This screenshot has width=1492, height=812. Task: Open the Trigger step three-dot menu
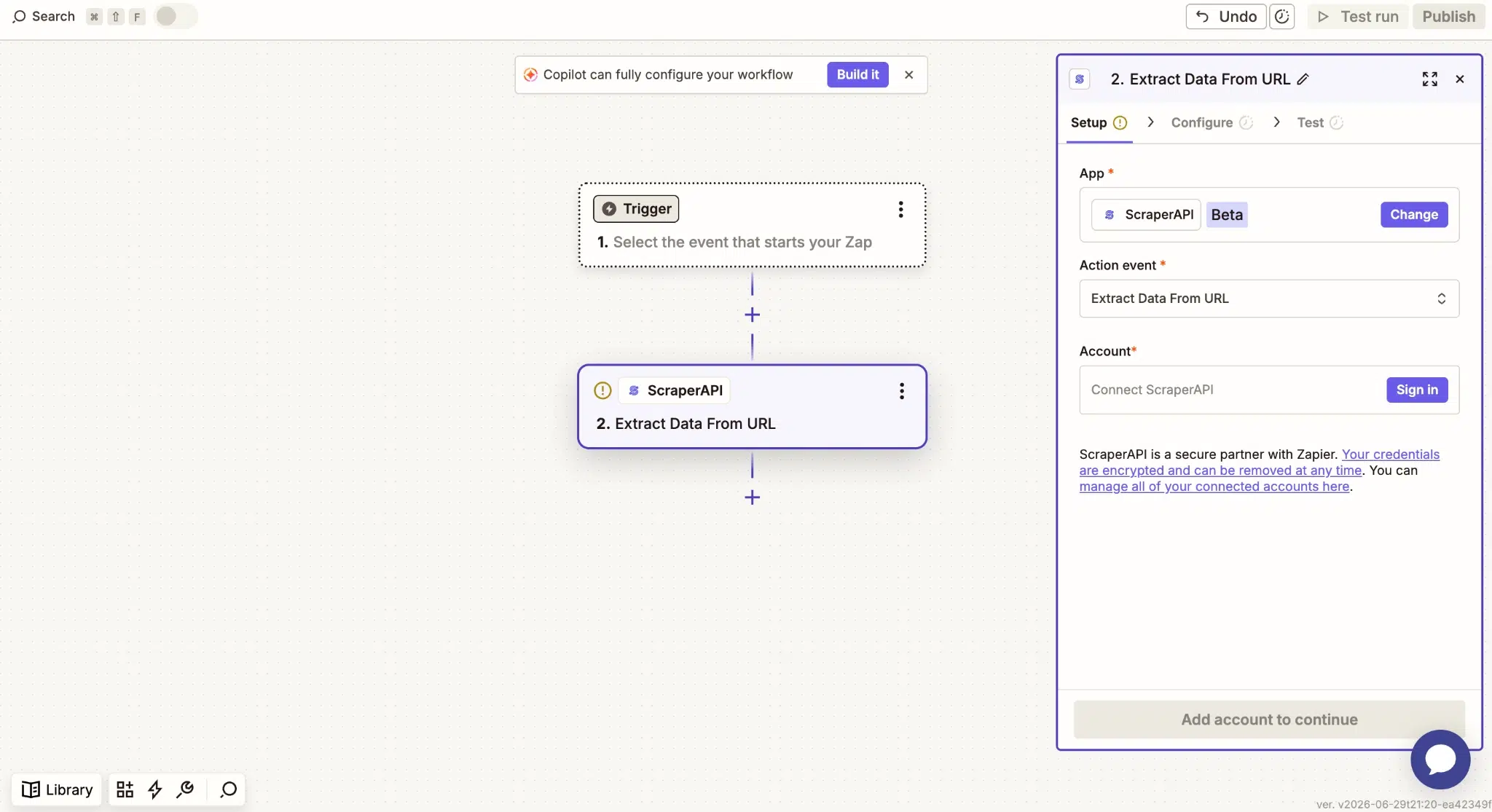901,210
